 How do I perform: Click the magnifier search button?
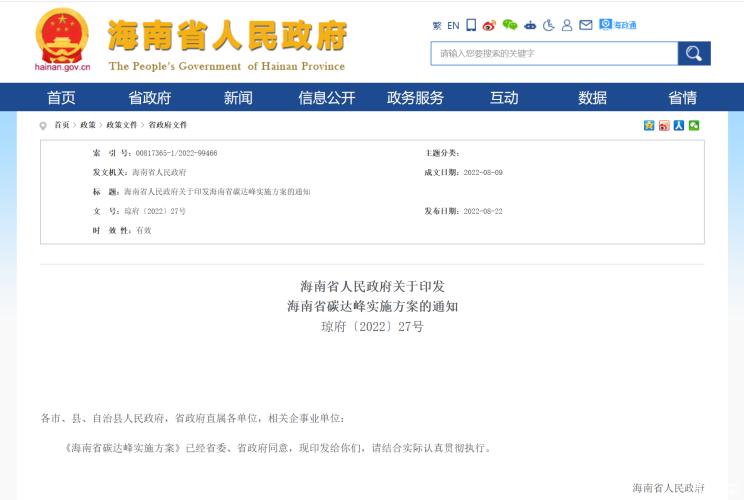click(x=694, y=54)
